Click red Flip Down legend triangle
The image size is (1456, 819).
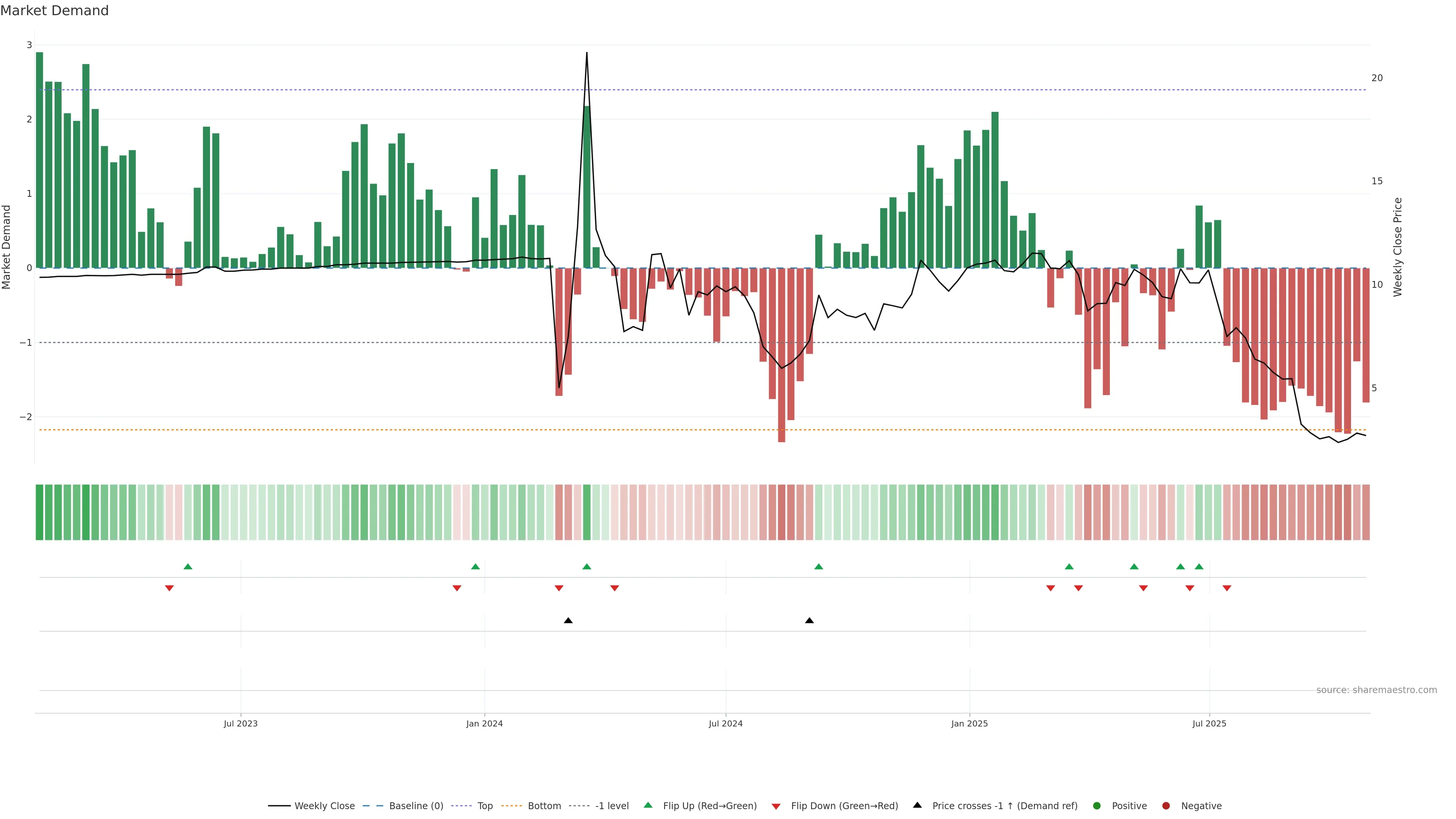(x=776, y=806)
